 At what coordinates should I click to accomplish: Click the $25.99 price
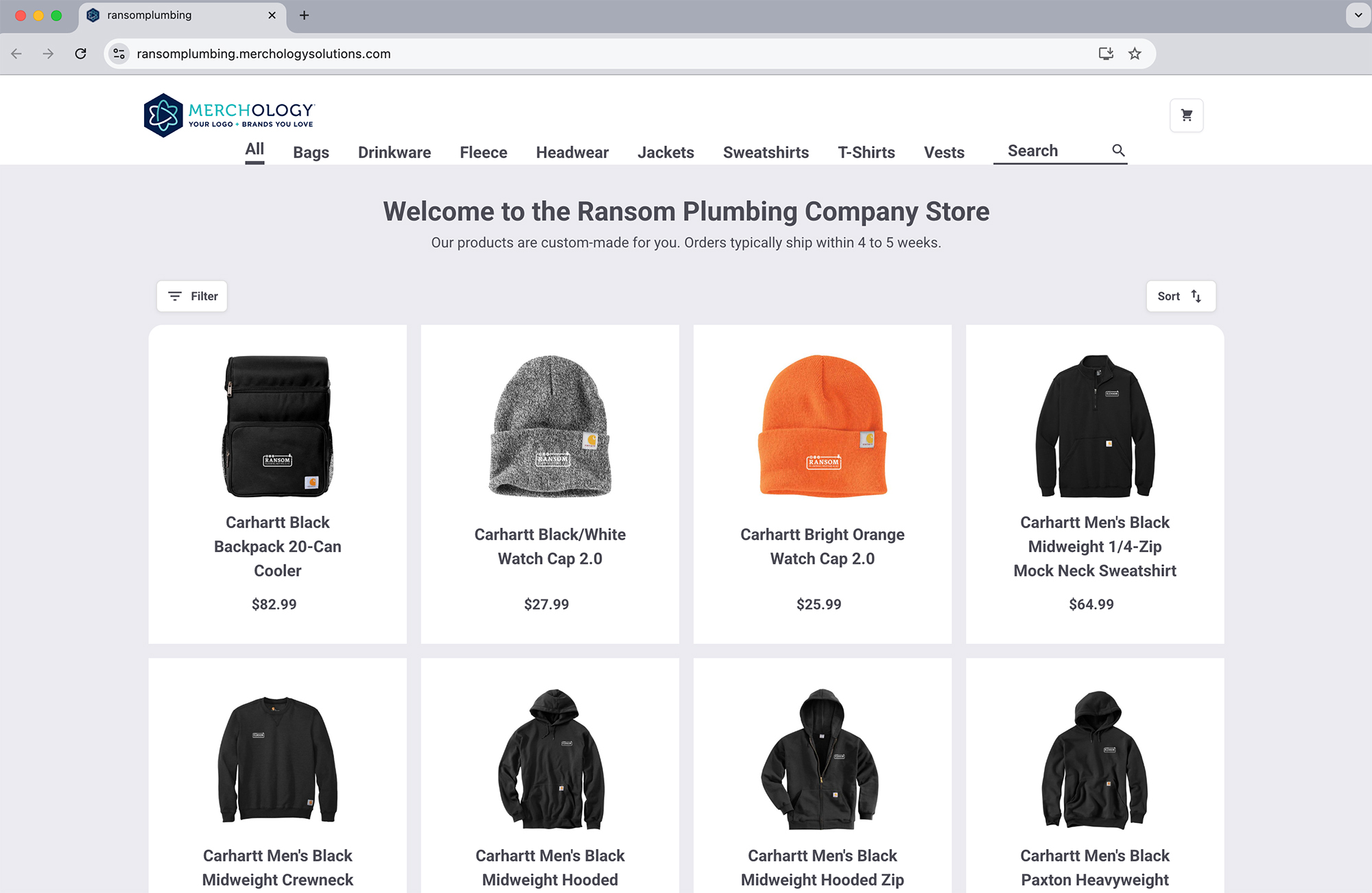pos(819,604)
